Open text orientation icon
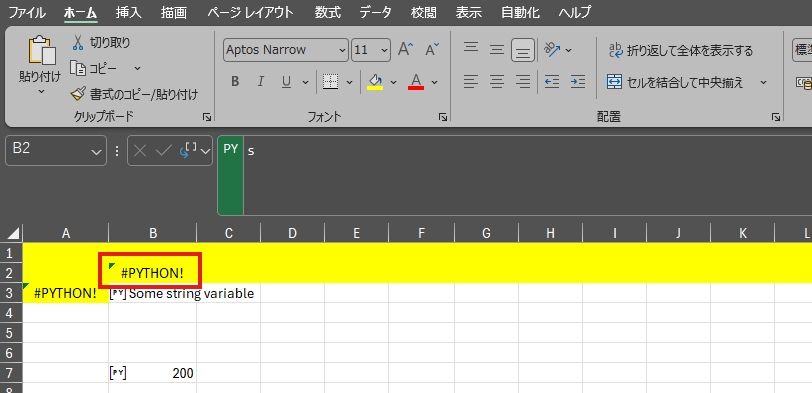 tap(553, 50)
